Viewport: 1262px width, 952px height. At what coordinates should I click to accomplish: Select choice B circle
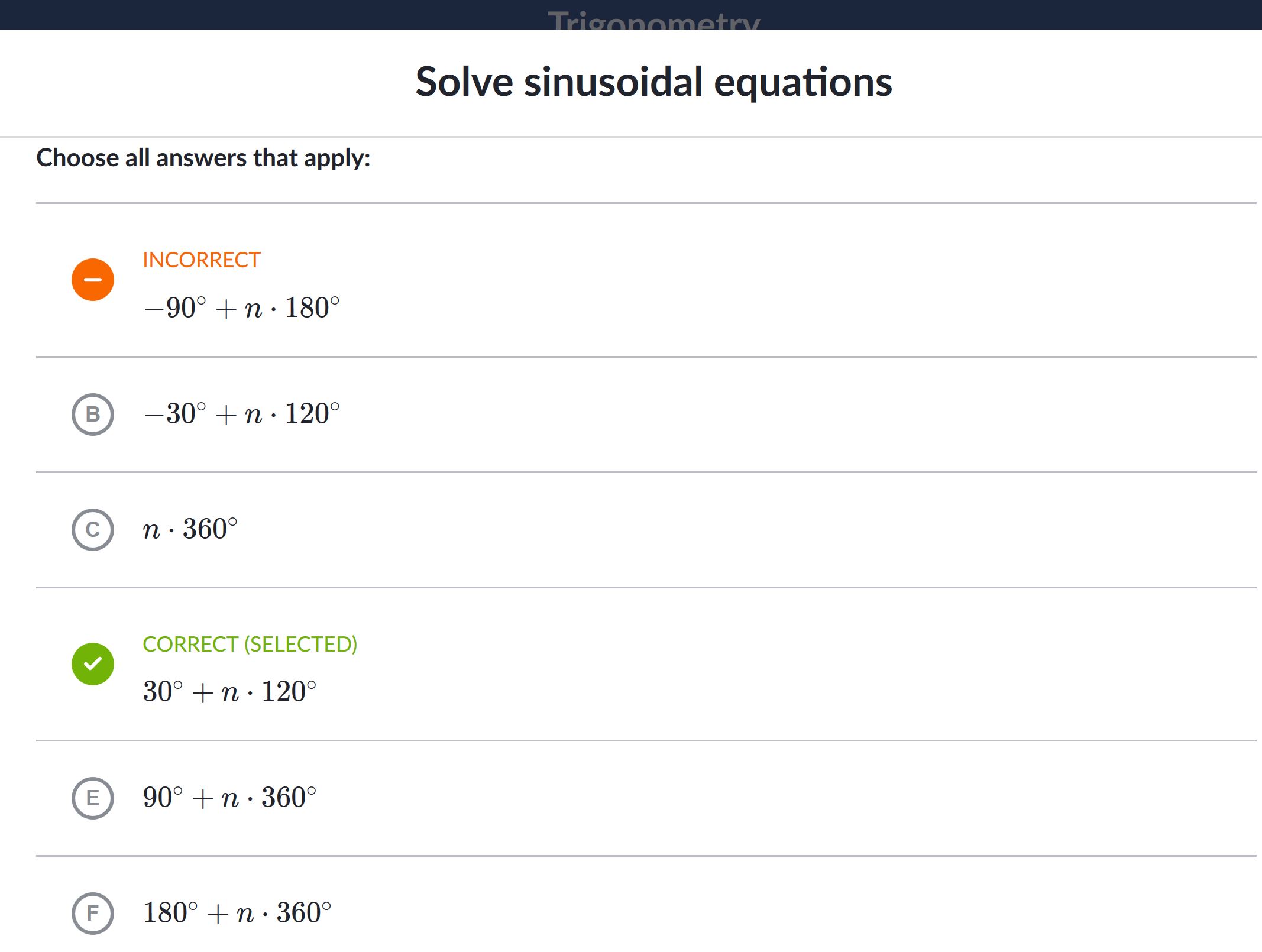click(93, 415)
